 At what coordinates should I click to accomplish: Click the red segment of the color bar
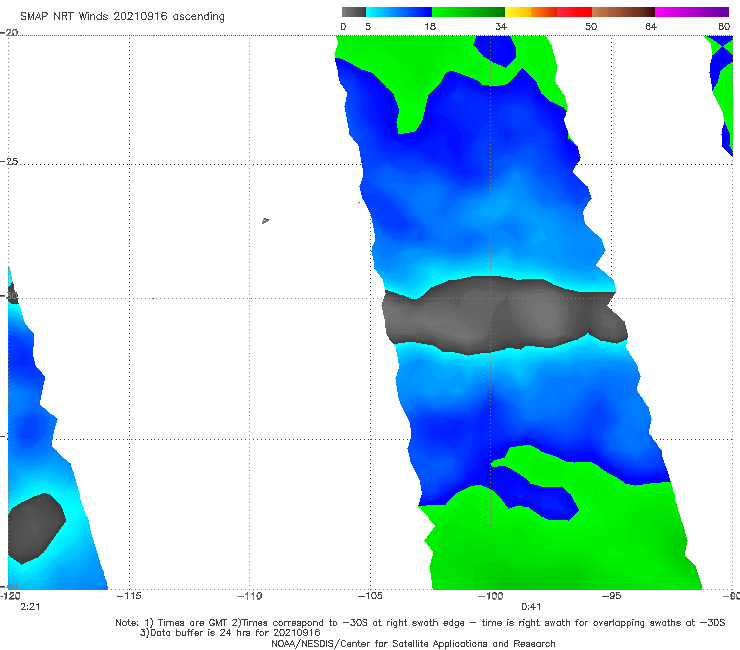click(574, 12)
